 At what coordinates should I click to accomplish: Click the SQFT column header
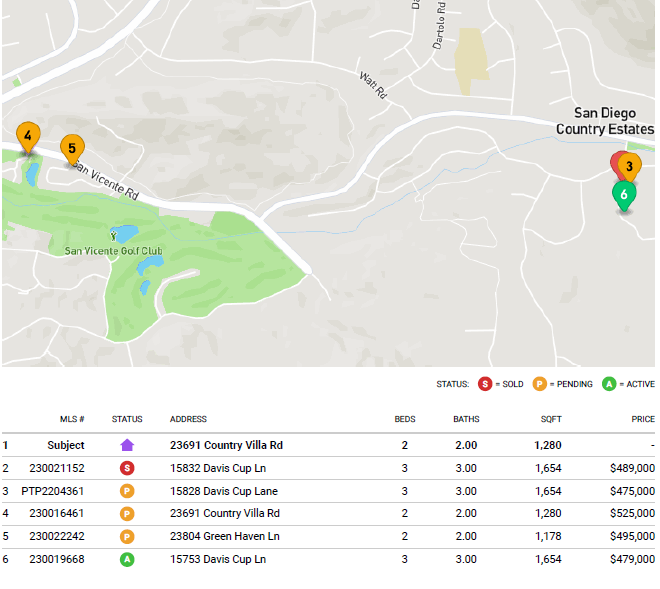(551, 419)
